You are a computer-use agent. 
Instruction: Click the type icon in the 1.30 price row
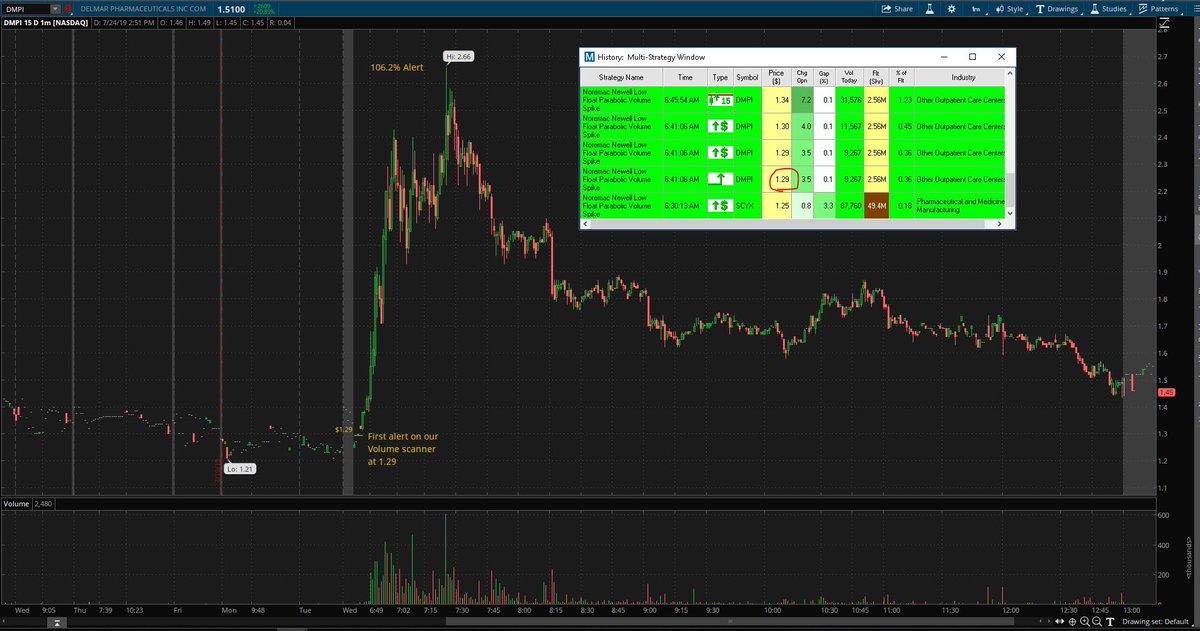coord(720,126)
